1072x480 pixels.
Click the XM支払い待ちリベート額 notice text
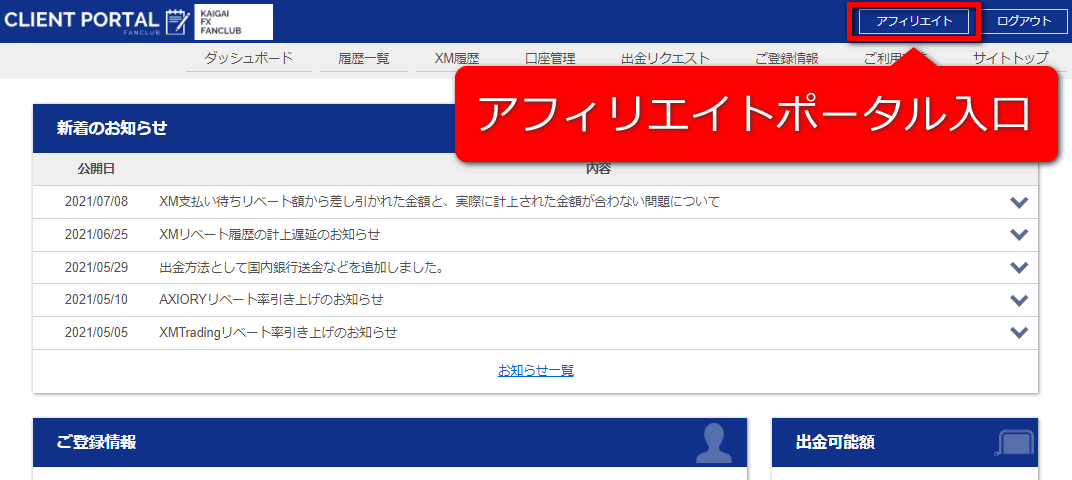point(440,202)
